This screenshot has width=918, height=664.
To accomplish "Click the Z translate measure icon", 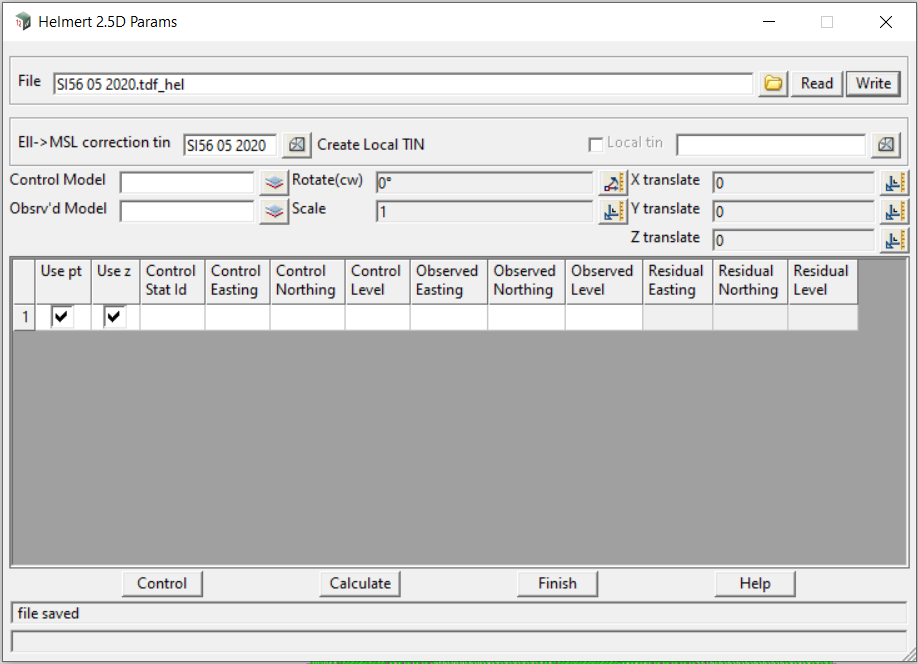I will (894, 240).
